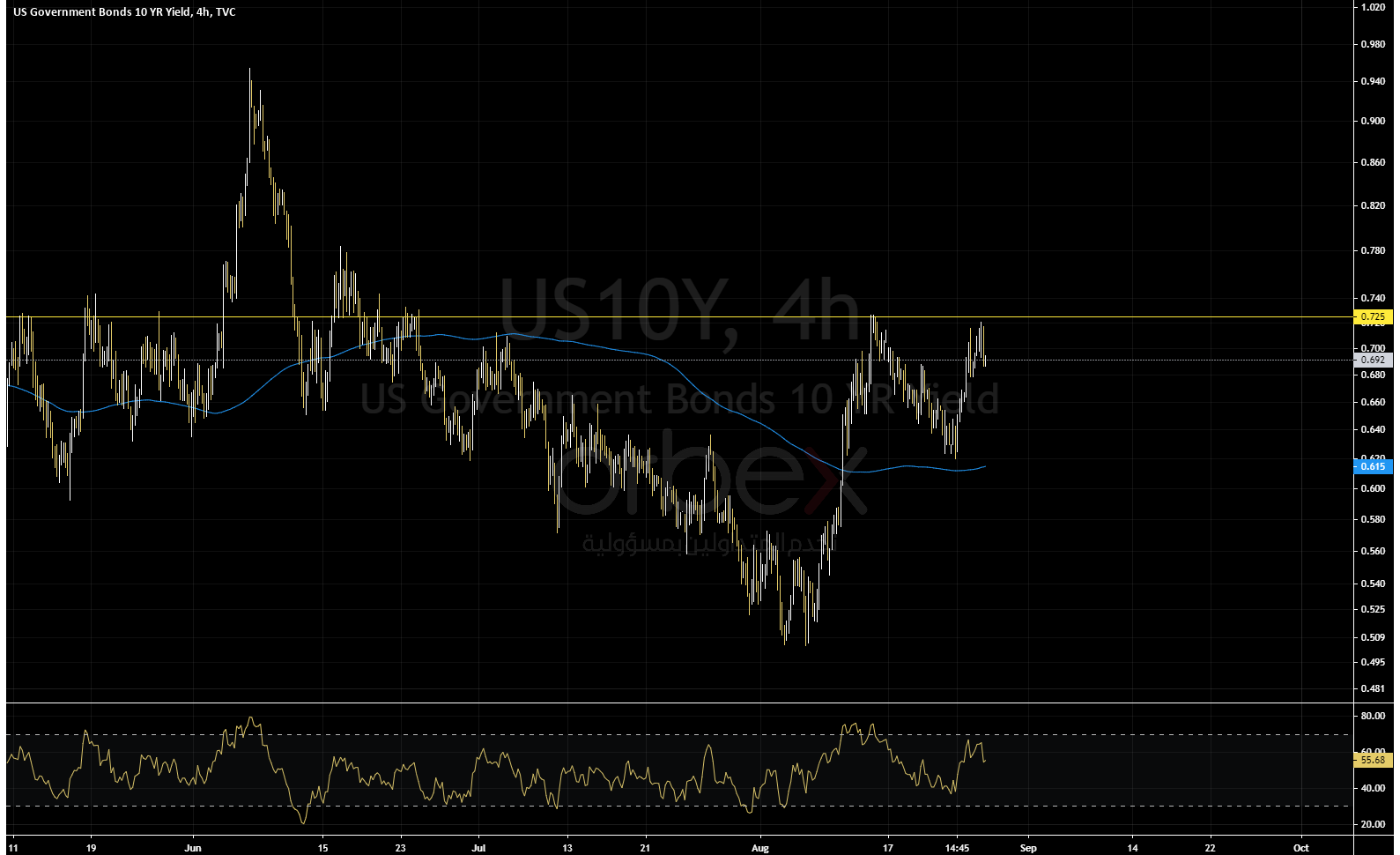Click the 0.692 current price label
Viewport: 1400px width, 855px height.
(1372, 360)
